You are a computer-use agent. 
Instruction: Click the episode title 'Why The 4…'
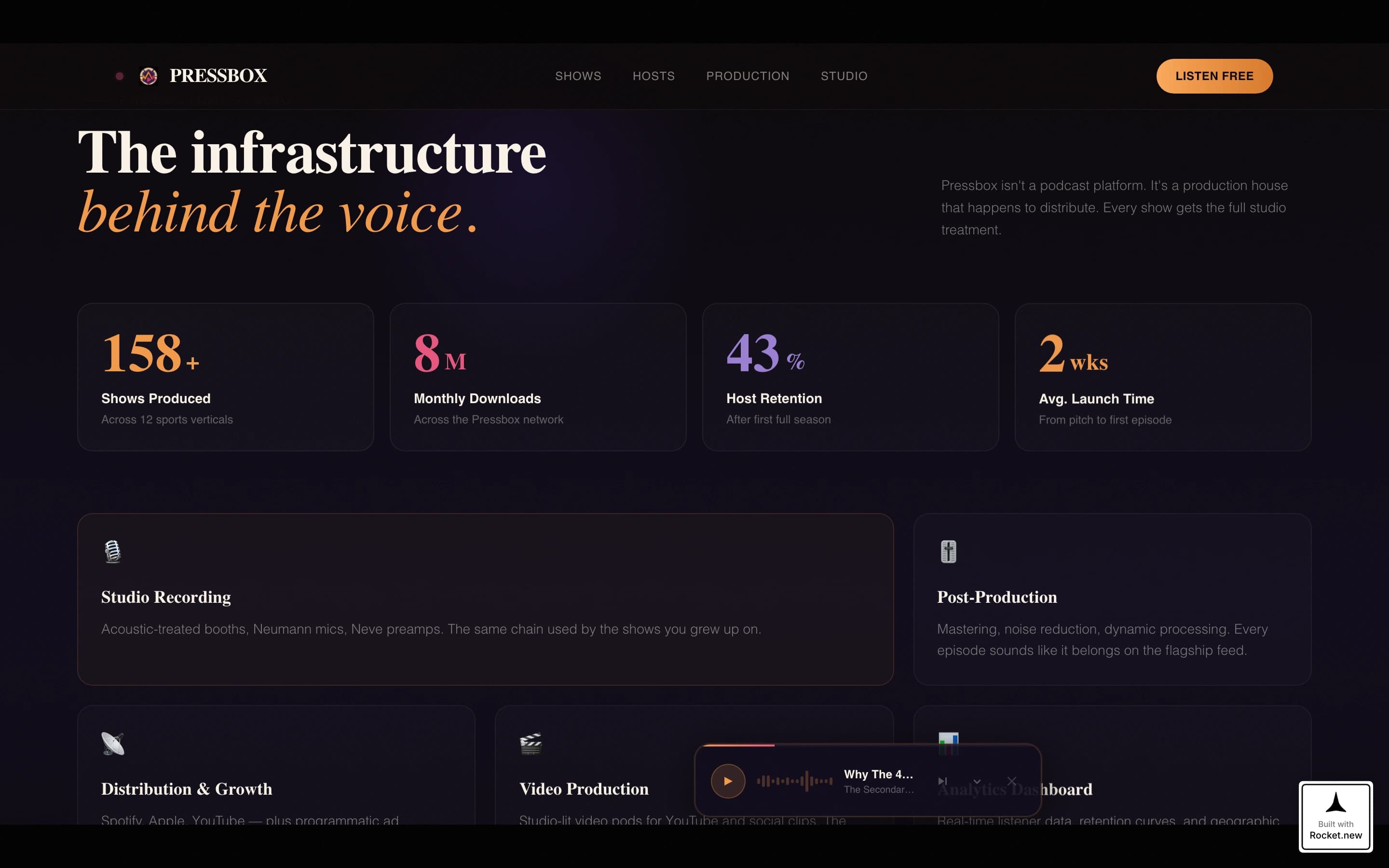(x=878, y=774)
